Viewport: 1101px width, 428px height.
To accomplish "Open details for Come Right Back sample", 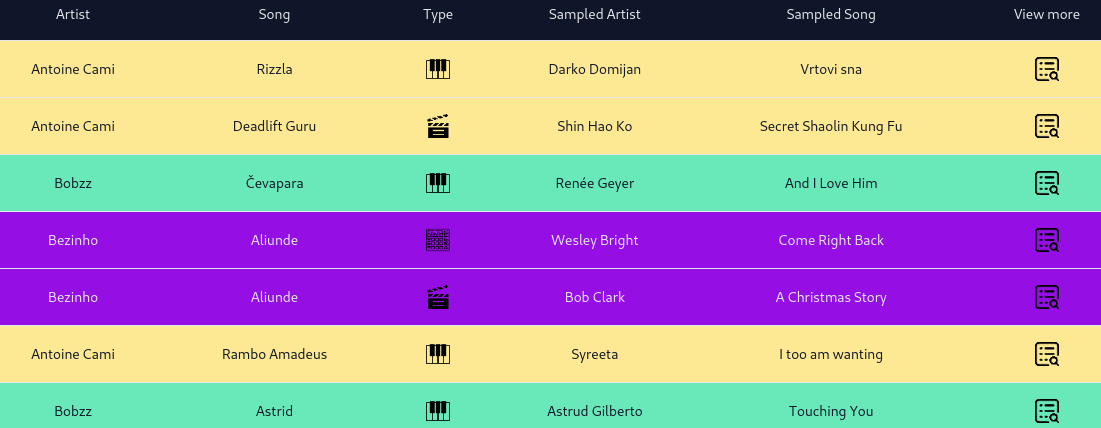I will point(1046,240).
